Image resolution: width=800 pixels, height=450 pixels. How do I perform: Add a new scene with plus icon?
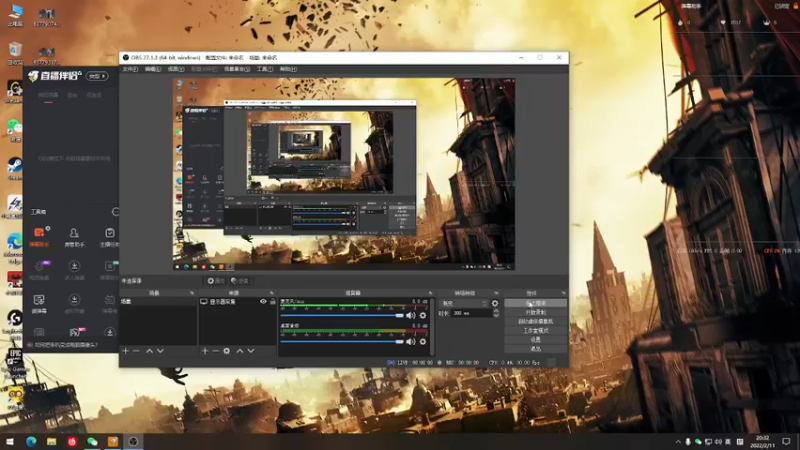[x=126, y=351]
